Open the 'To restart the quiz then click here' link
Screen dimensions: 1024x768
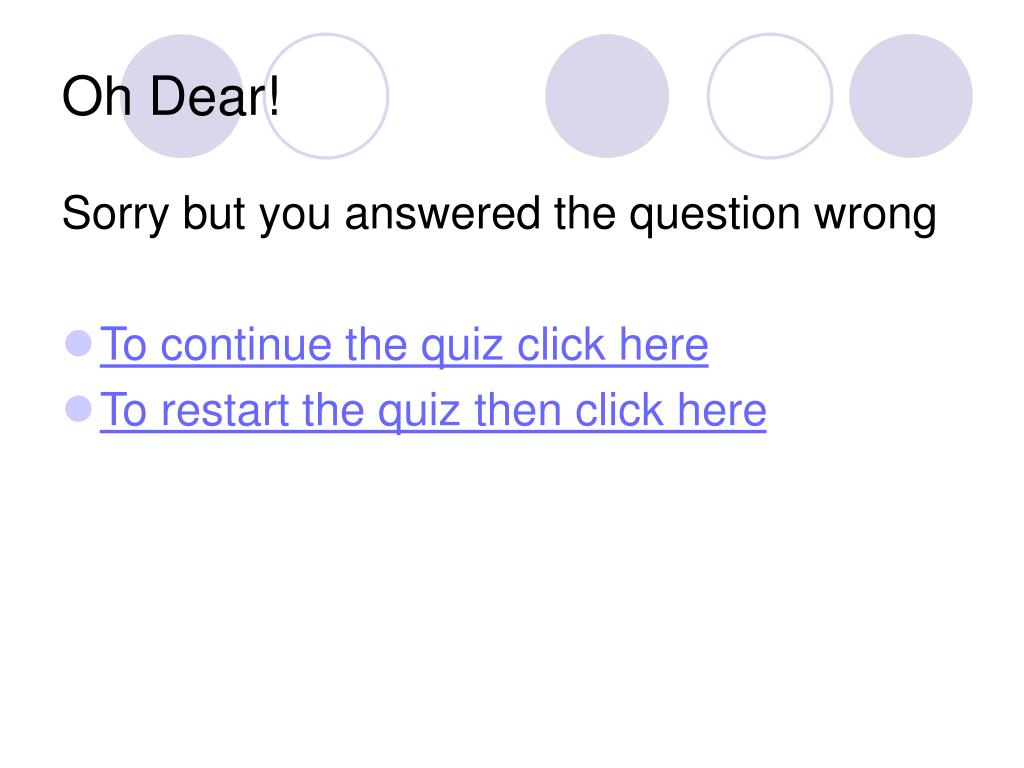(433, 410)
